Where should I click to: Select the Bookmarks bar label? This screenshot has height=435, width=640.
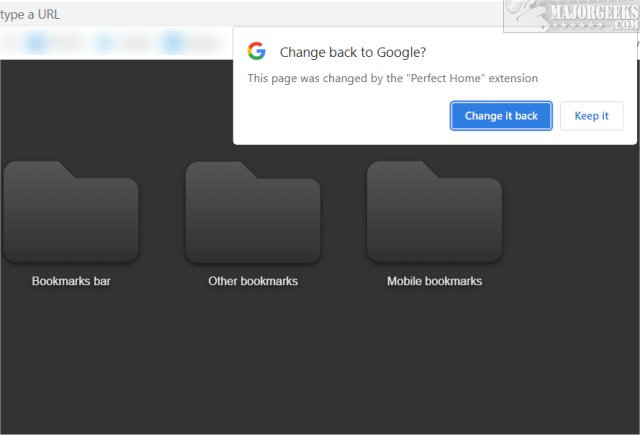(x=71, y=281)
